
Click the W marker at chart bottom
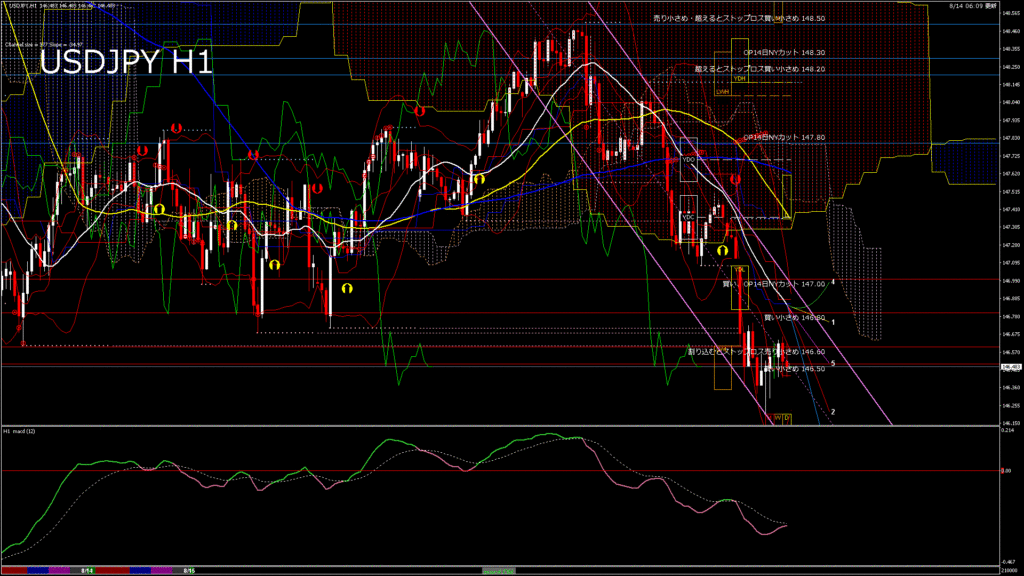click(776, 417)
